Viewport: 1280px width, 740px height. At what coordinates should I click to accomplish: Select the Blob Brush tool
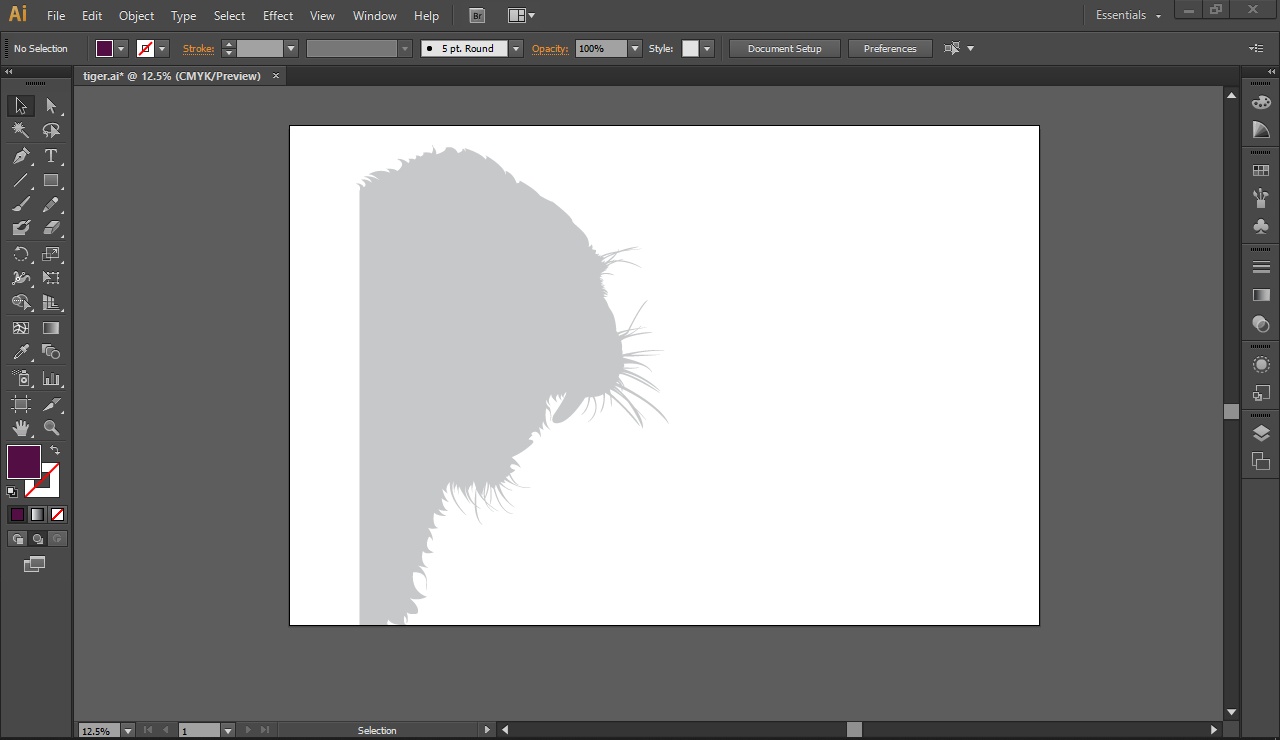[21, 229]
